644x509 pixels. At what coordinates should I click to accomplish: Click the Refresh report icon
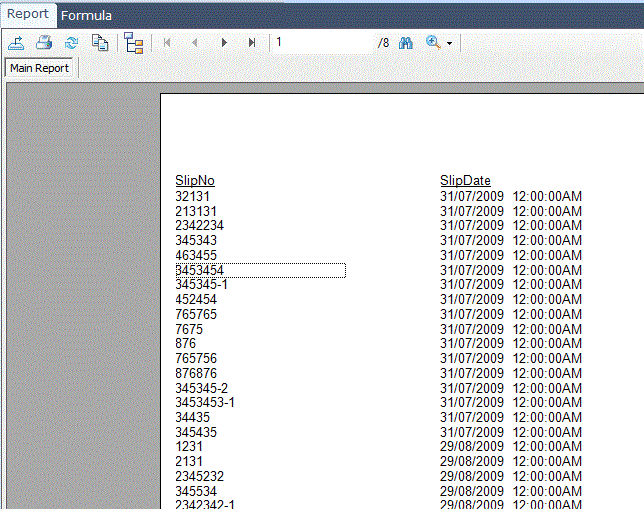click(71, 43)
